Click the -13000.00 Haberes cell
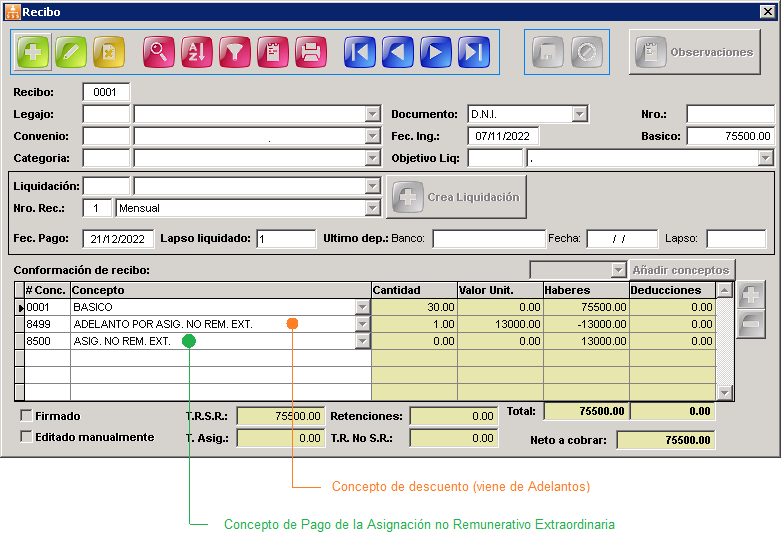This screenshot has height=541, width=781. tap(586, 324)
